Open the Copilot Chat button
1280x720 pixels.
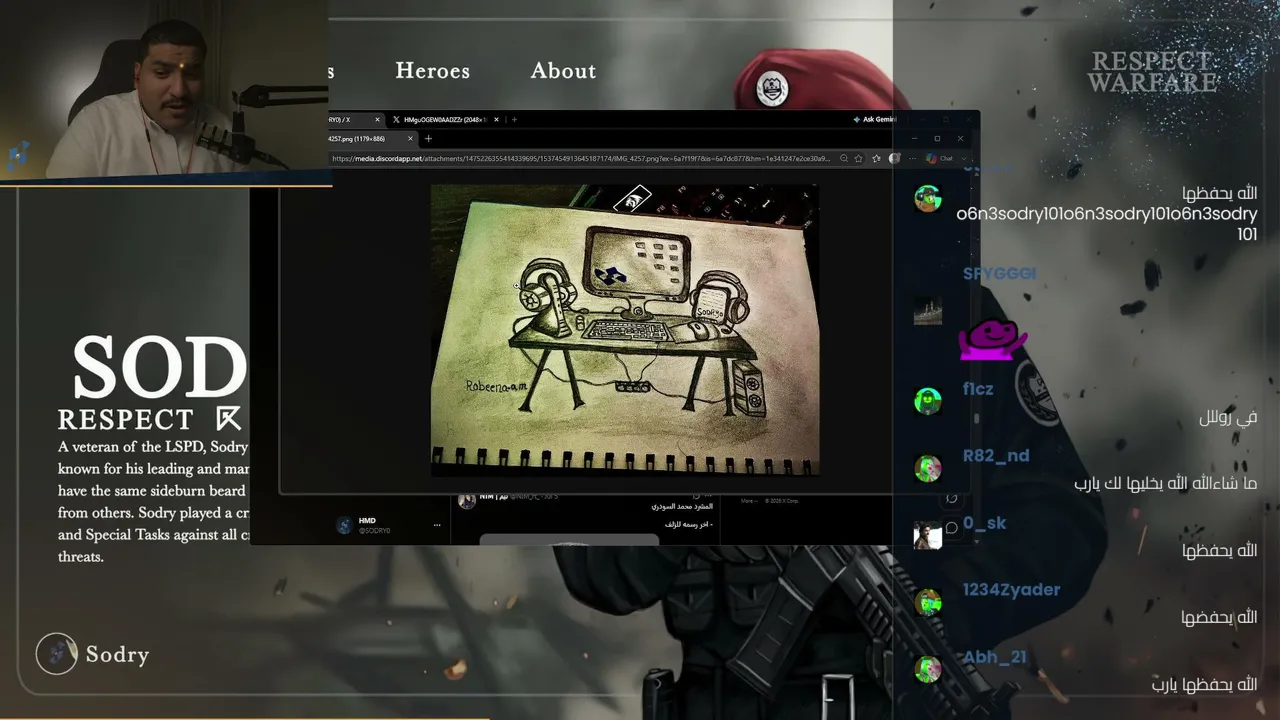939,158
